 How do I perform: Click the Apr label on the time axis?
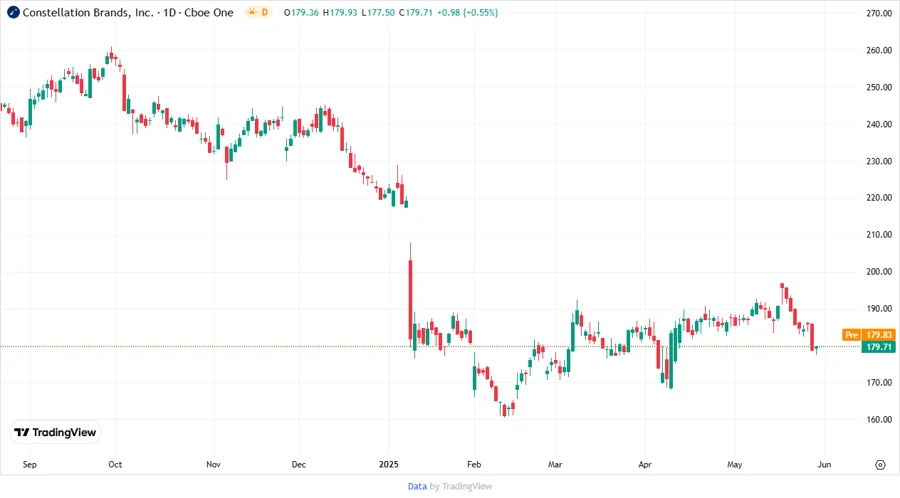(x=645, y=464)
